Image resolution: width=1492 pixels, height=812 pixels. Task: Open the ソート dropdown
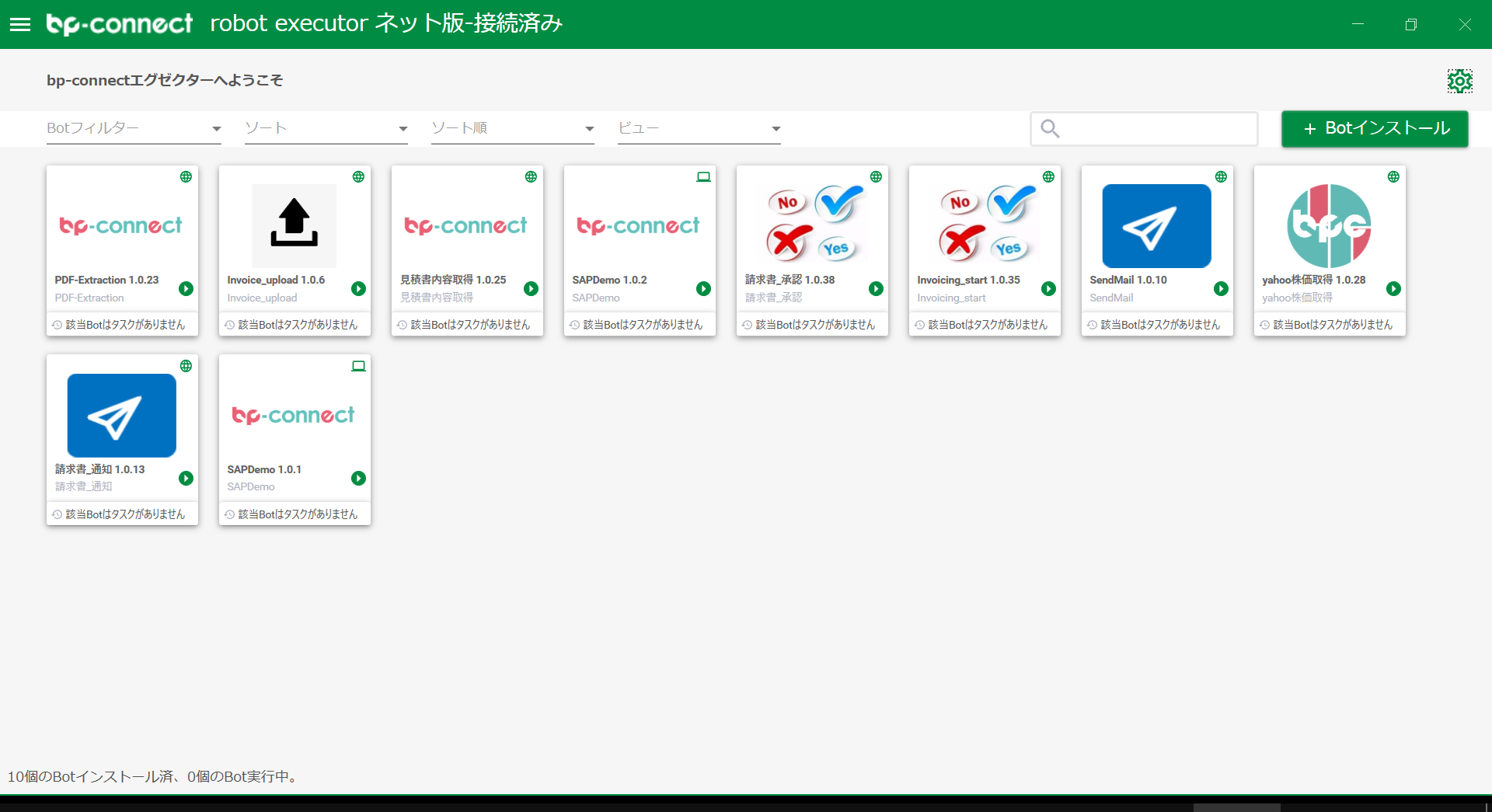click(x=326, y=128)
